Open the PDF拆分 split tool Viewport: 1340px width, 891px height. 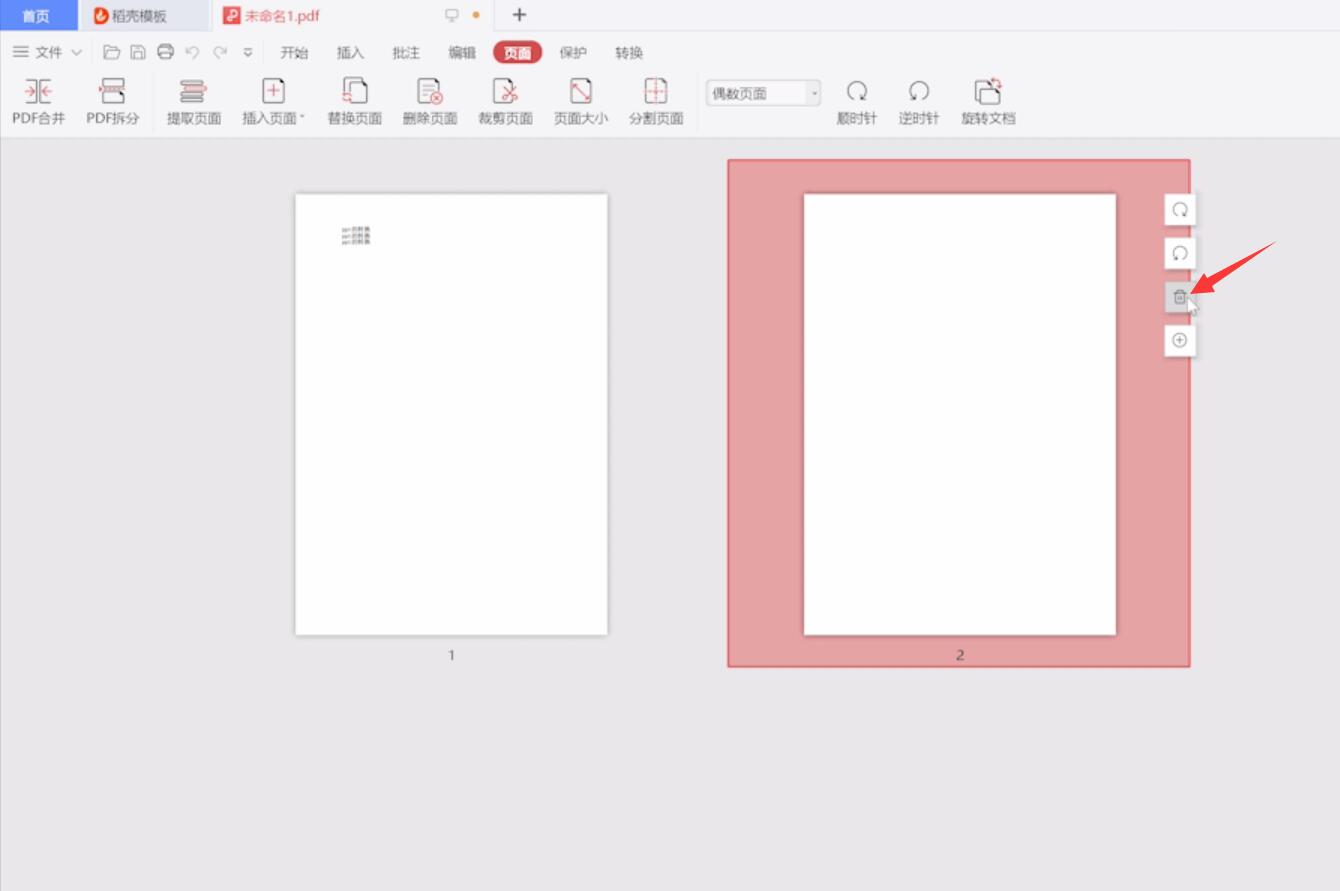(112, 102)
